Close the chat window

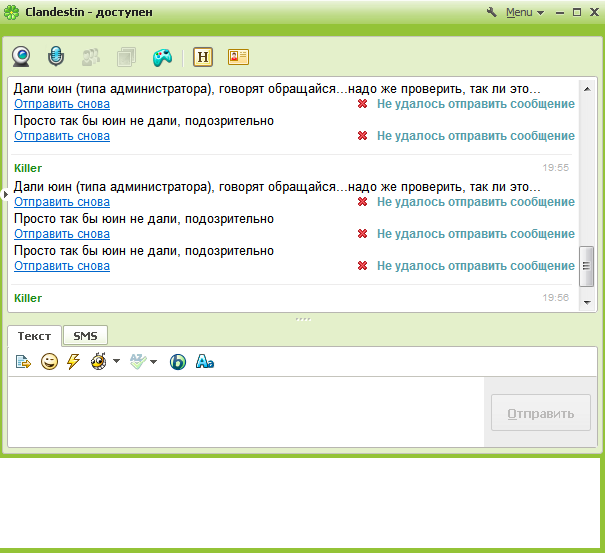pos(595,12)
